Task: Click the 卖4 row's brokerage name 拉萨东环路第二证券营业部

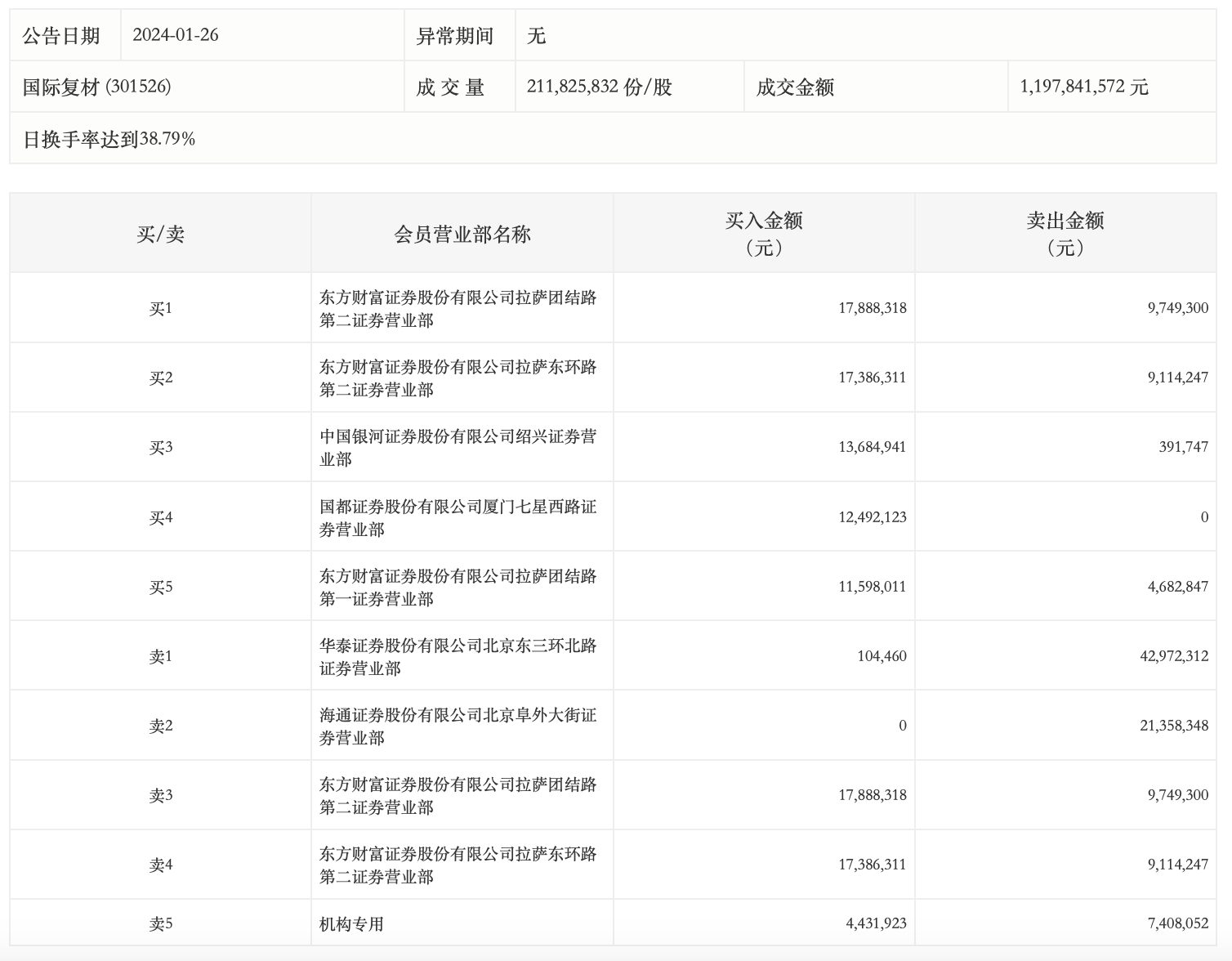Action: 458,865
